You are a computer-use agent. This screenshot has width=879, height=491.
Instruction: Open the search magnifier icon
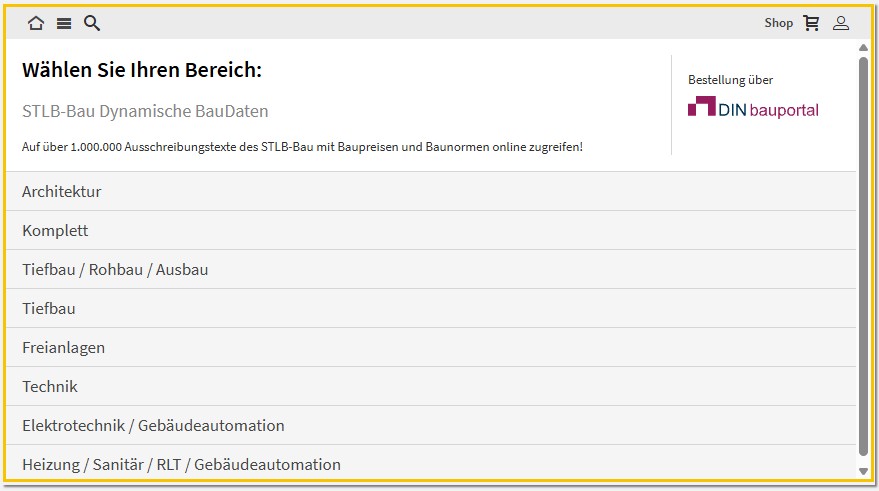click(92, 23)
